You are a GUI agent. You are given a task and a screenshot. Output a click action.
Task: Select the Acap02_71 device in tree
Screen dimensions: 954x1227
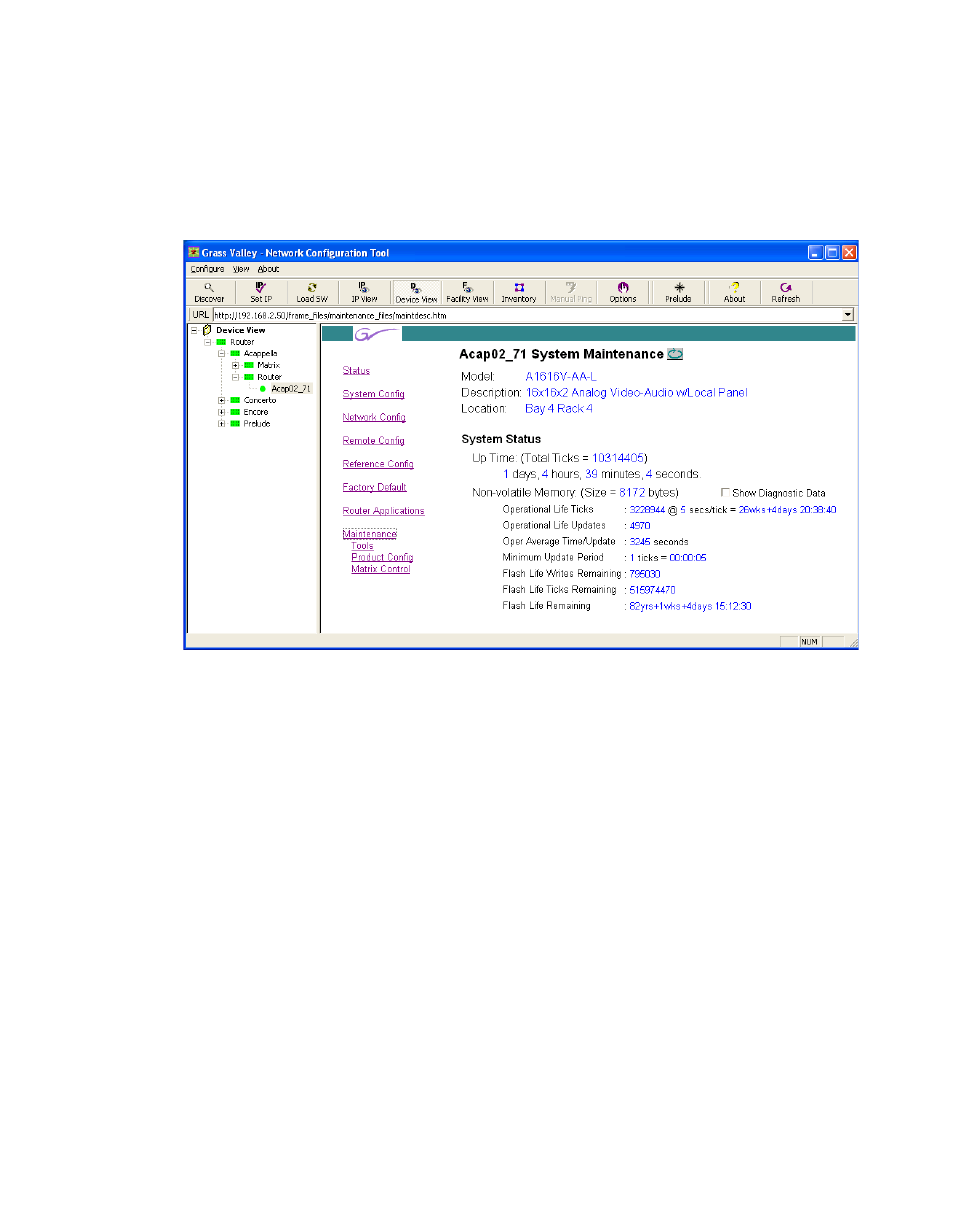pyautogui.click(x=291, y=388)
